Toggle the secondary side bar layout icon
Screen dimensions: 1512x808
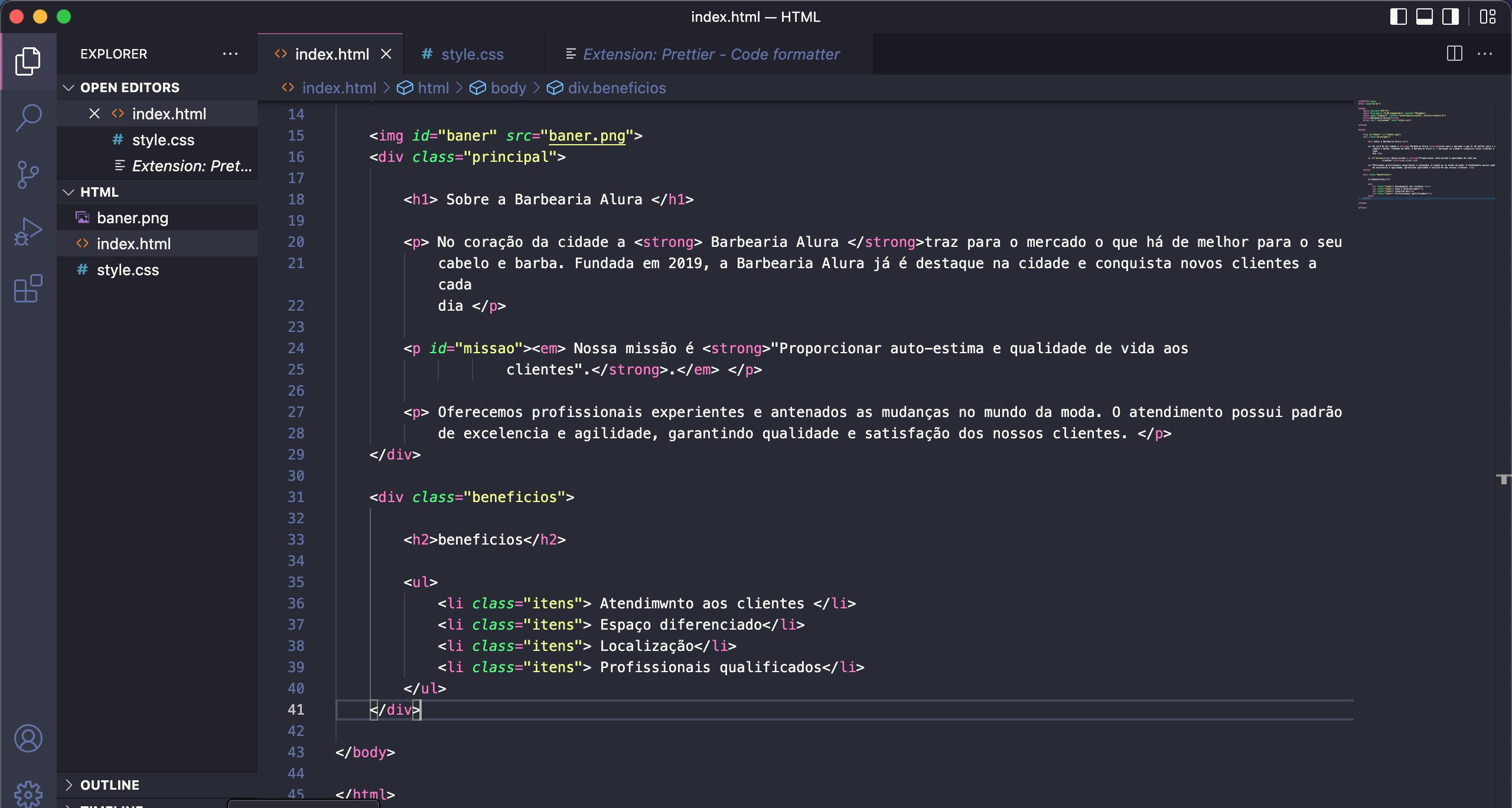1450,17
